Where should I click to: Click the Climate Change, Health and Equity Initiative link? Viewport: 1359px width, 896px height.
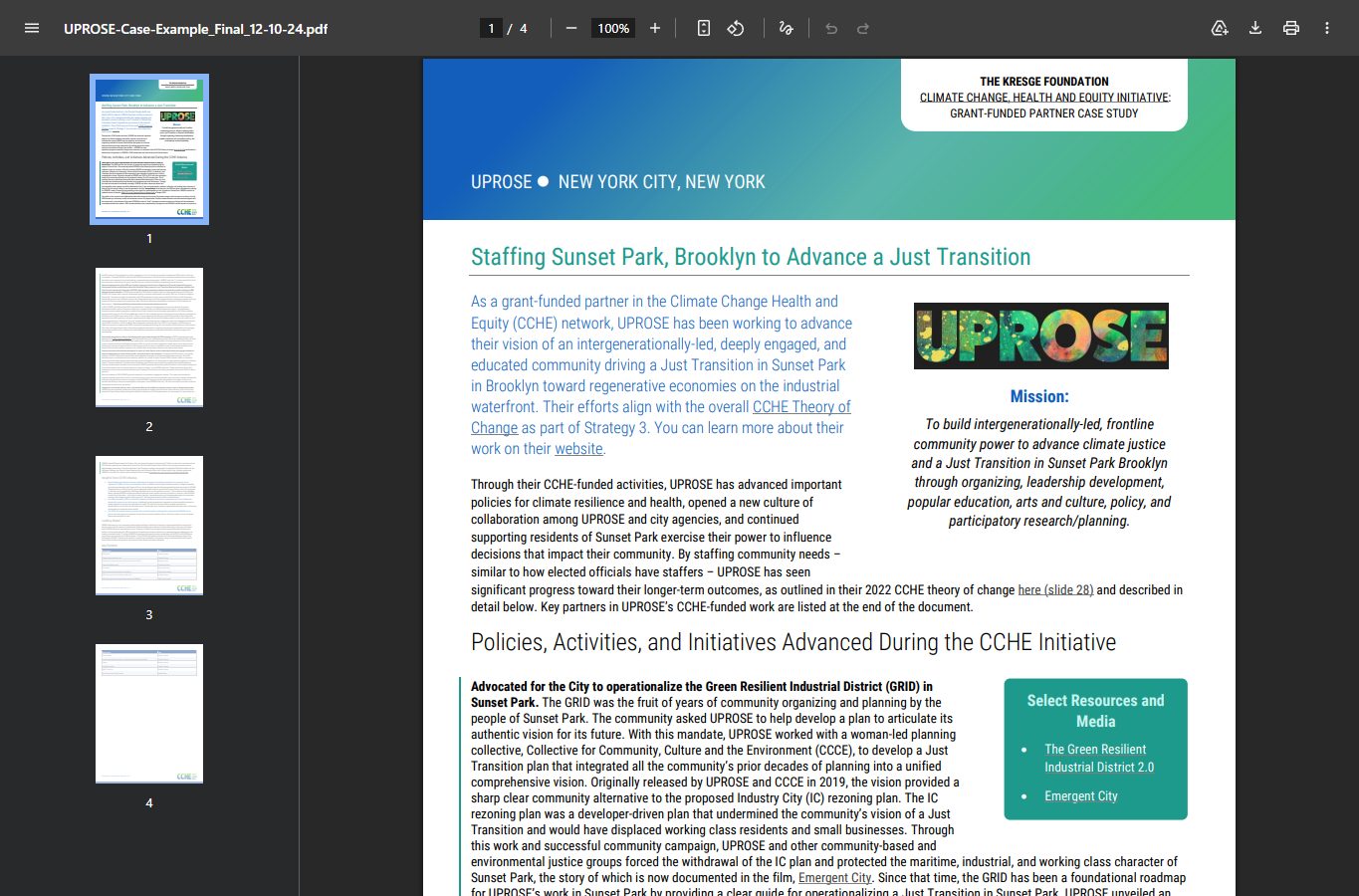click(1043, 98)
